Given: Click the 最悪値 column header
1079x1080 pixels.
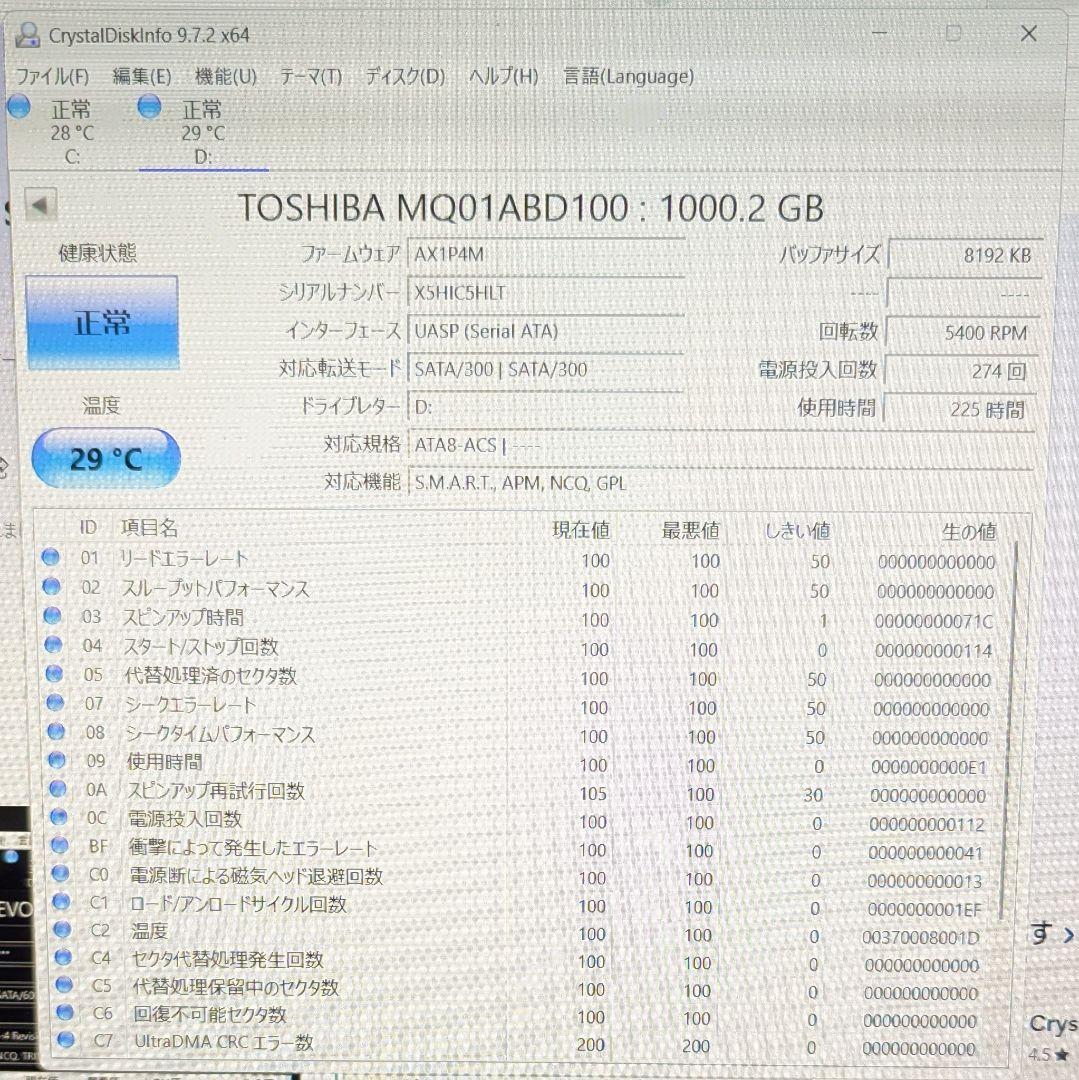Looking at the screenshot, I should [691, 530].
